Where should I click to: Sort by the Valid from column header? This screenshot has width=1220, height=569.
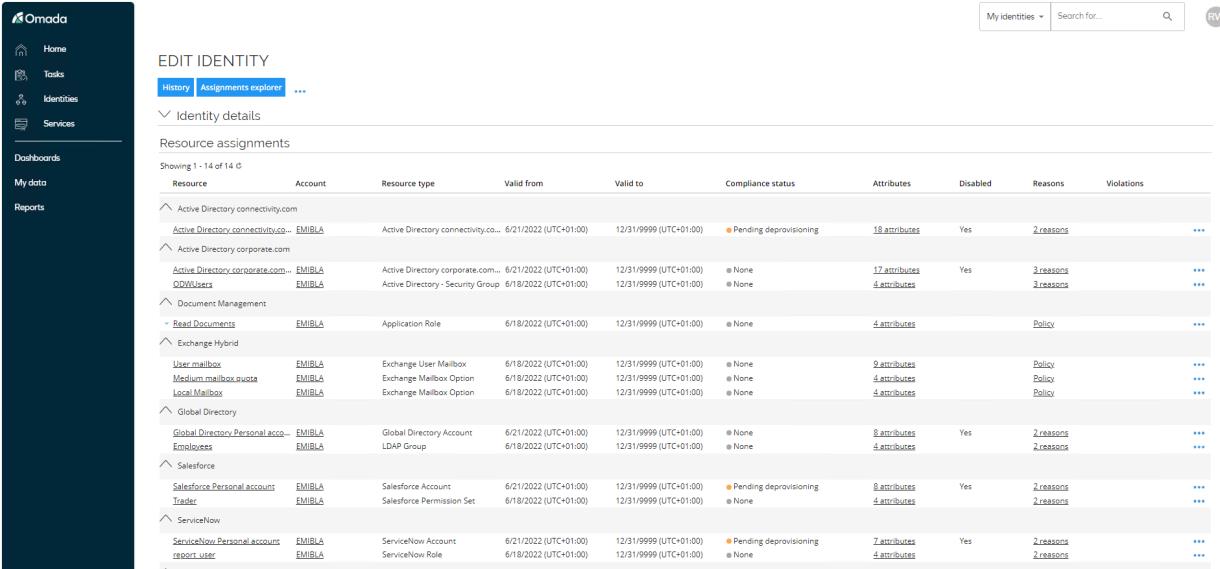click(524, 184)
